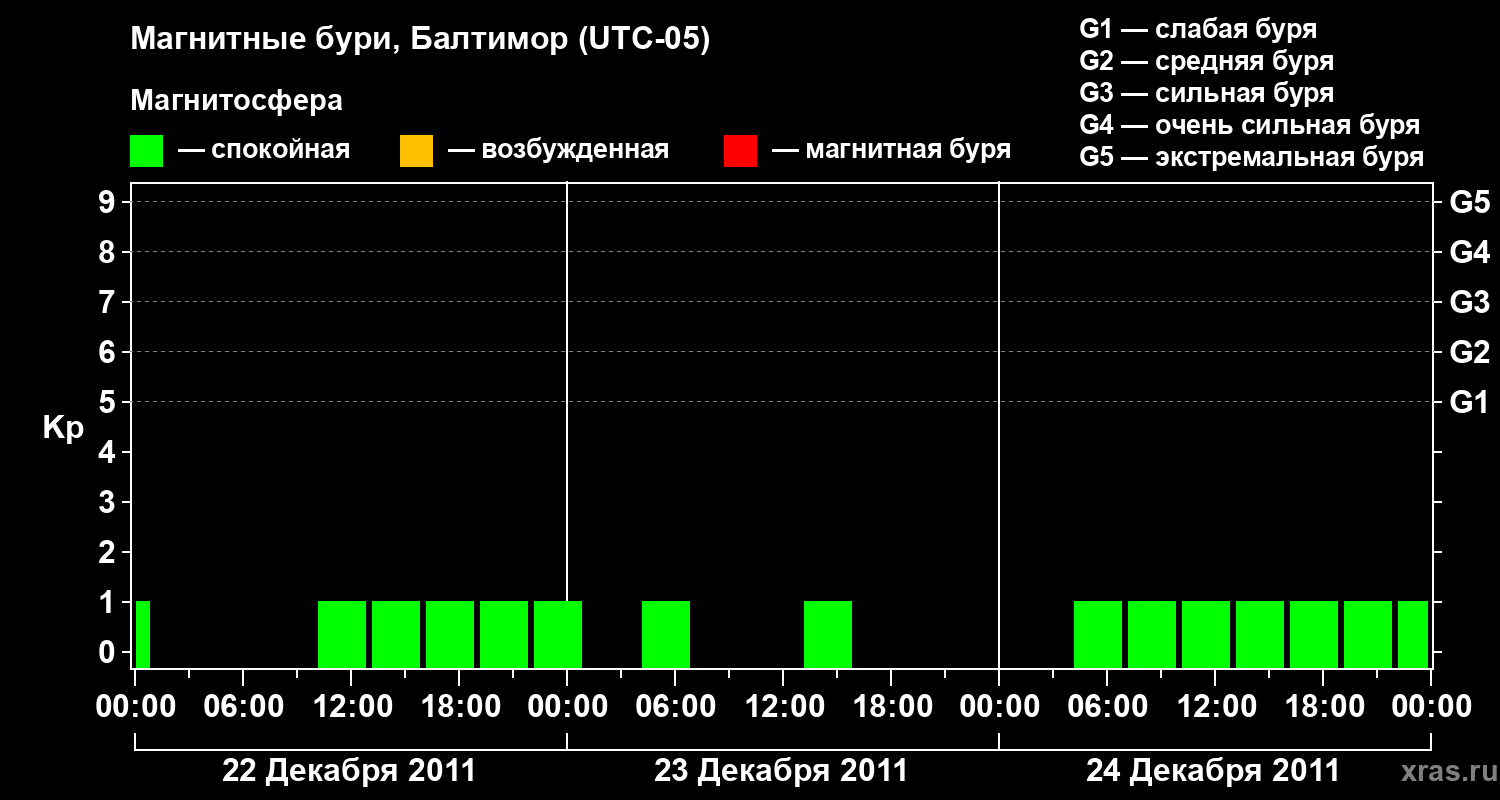The width and height of the screenshot is (1500, 800).
Task: Click the '06:00' time label under 24 December
Action: click(1107, 707)
